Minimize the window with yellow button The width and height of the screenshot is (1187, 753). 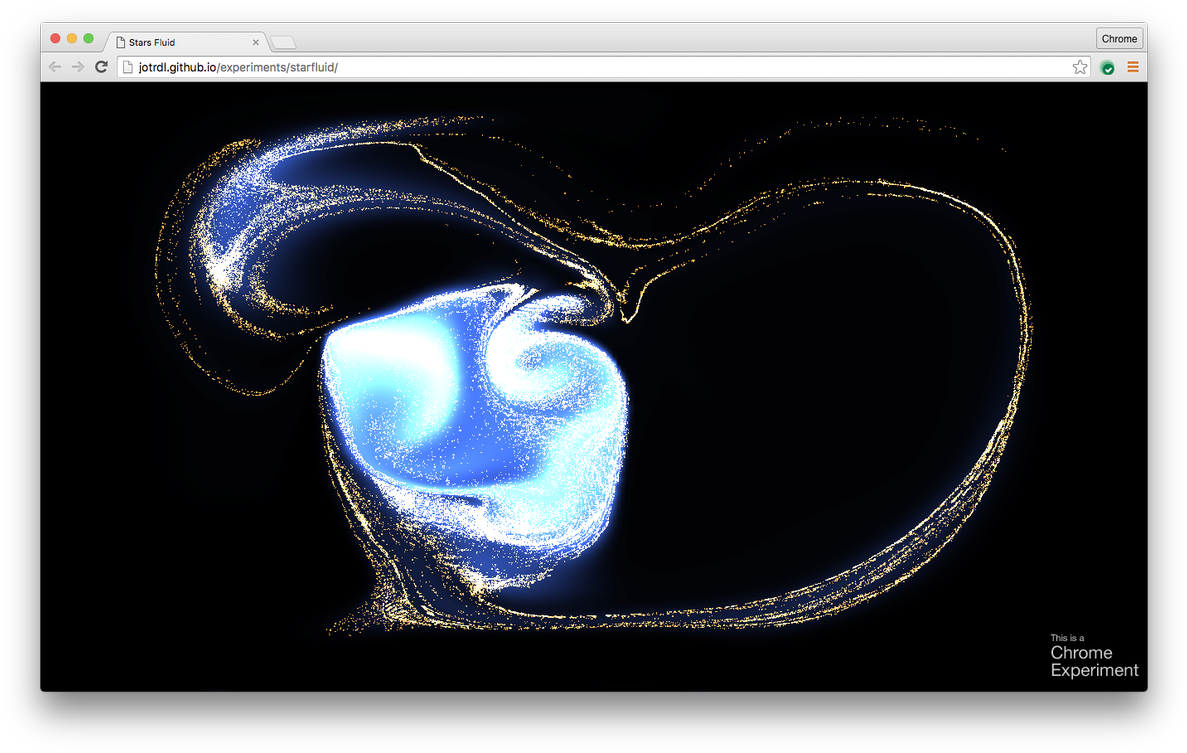point(72,38)
